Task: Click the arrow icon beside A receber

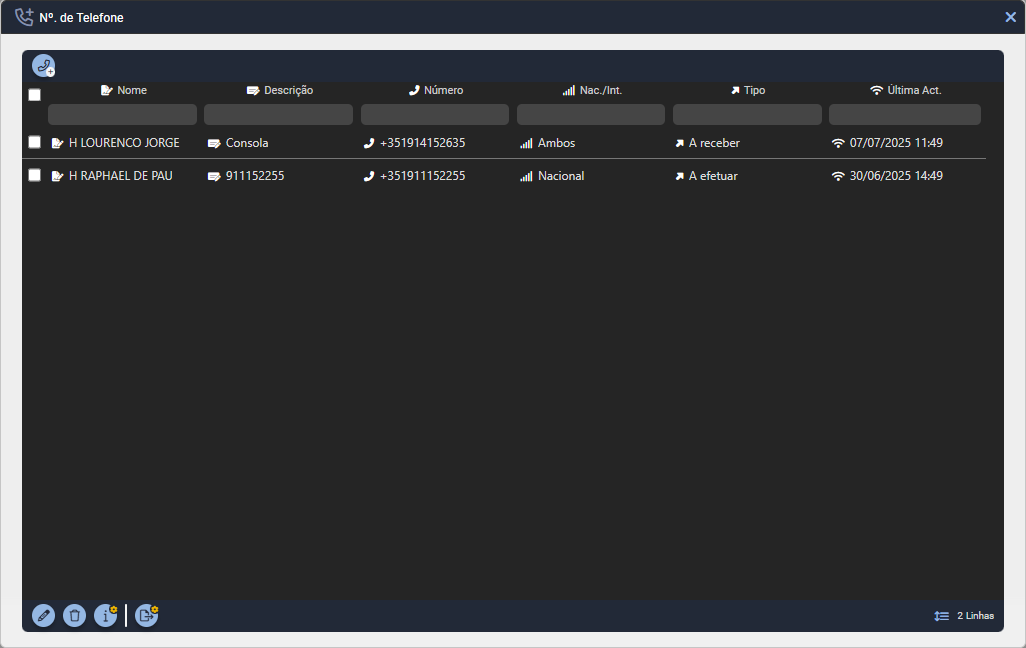Action: pos(680,143)
